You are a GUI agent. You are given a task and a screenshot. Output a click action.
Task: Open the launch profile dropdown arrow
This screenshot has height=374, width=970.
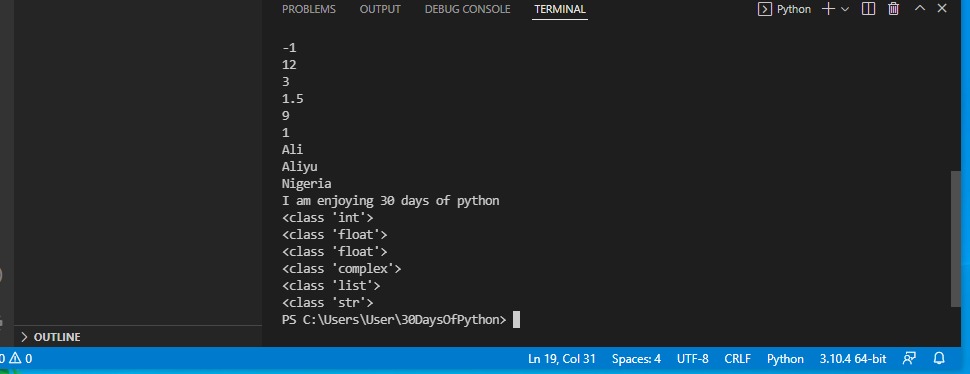pyautogui.click(x=845, y=9)
